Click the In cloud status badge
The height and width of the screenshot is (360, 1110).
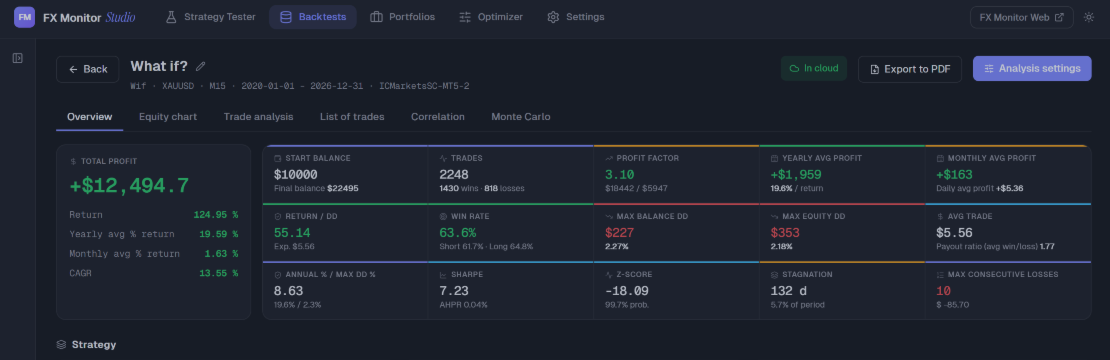[814, 69]
